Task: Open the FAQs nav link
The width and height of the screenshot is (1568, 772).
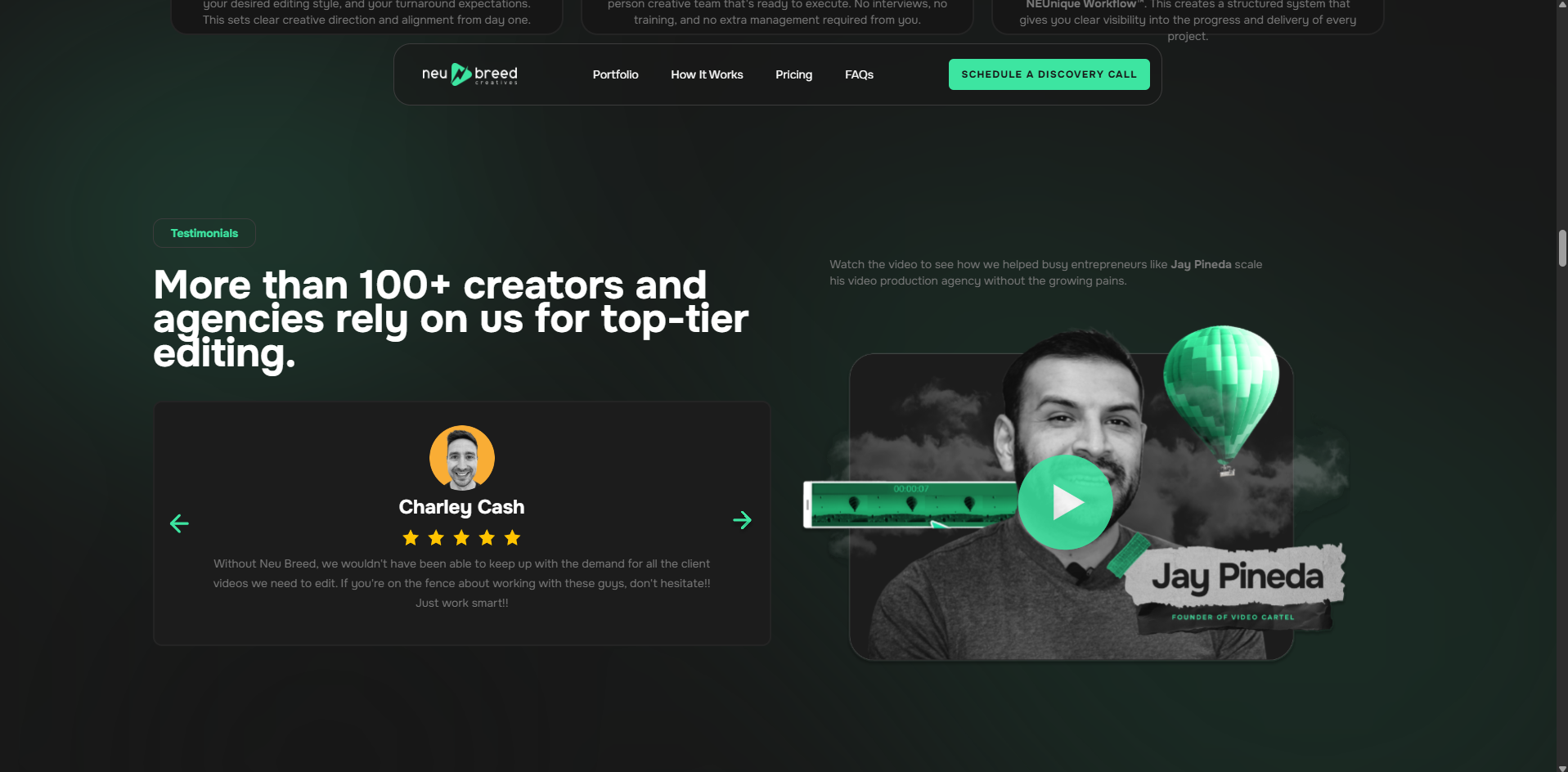Action: pyautogui.click(x=859, y=74)
